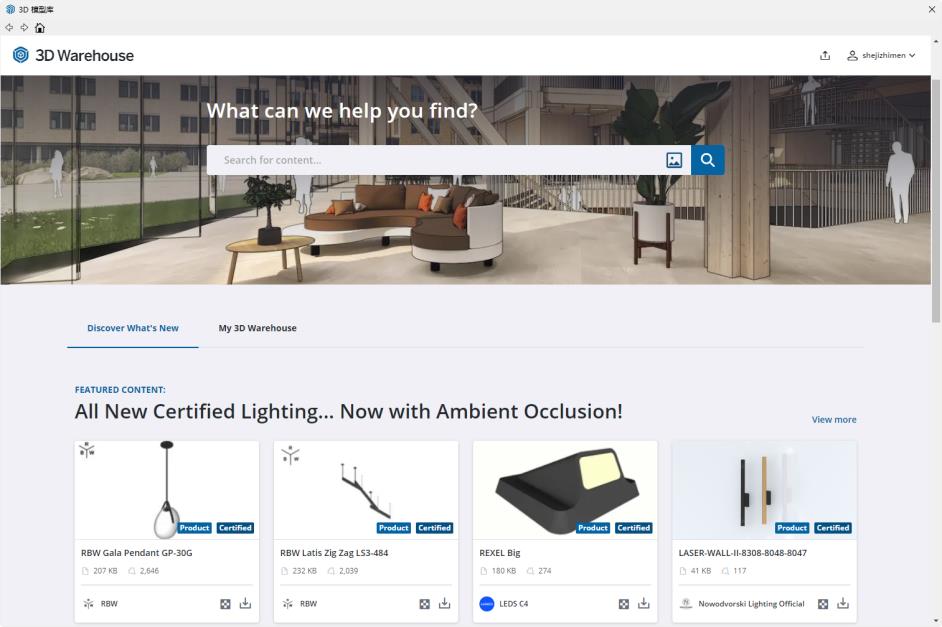Click Product badge on REXEL Big card
Viewport: 942px width, 627px height.
click(x=593, y=528)
